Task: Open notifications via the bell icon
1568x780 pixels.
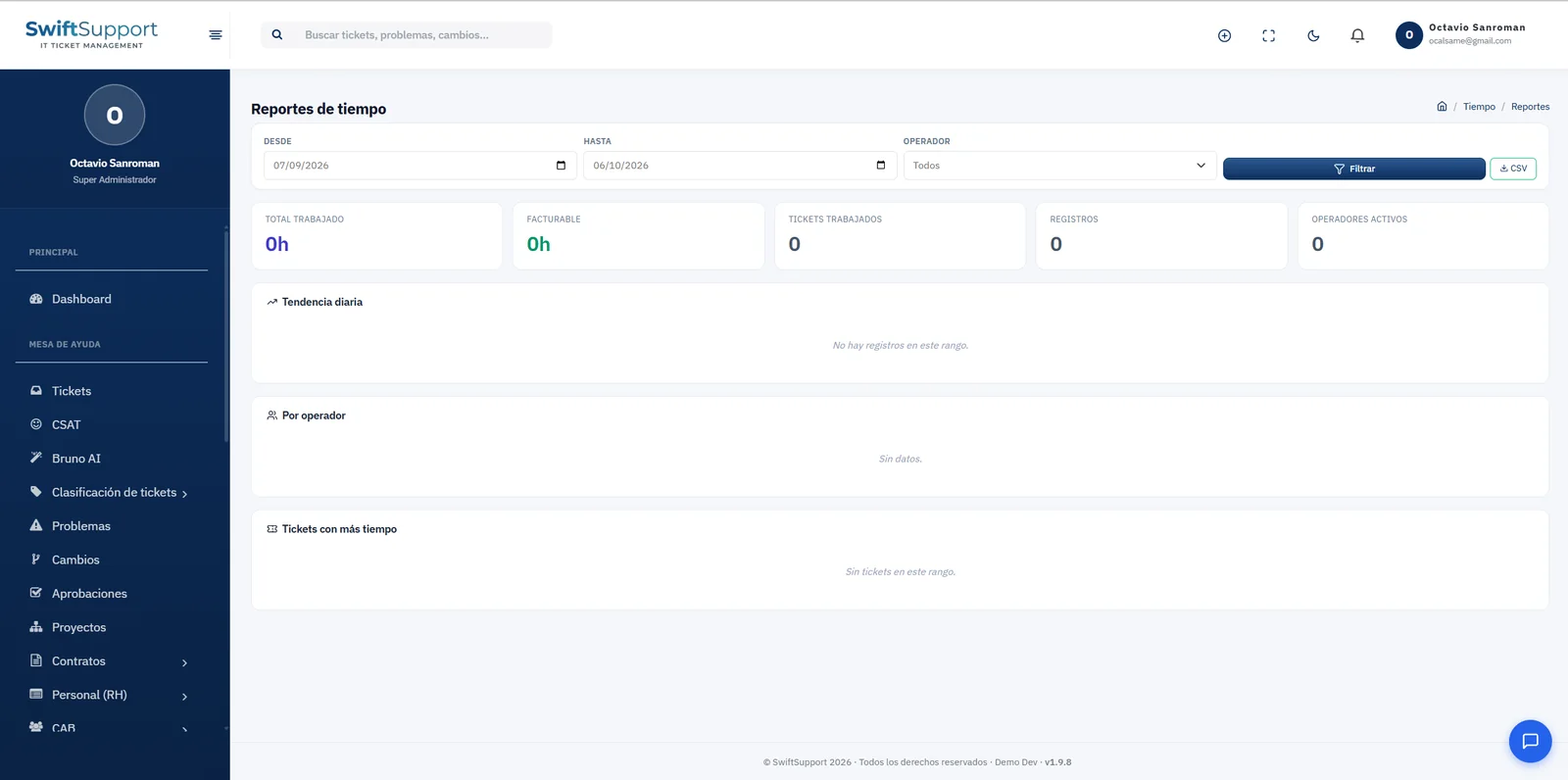Action: coord(1357,35)
